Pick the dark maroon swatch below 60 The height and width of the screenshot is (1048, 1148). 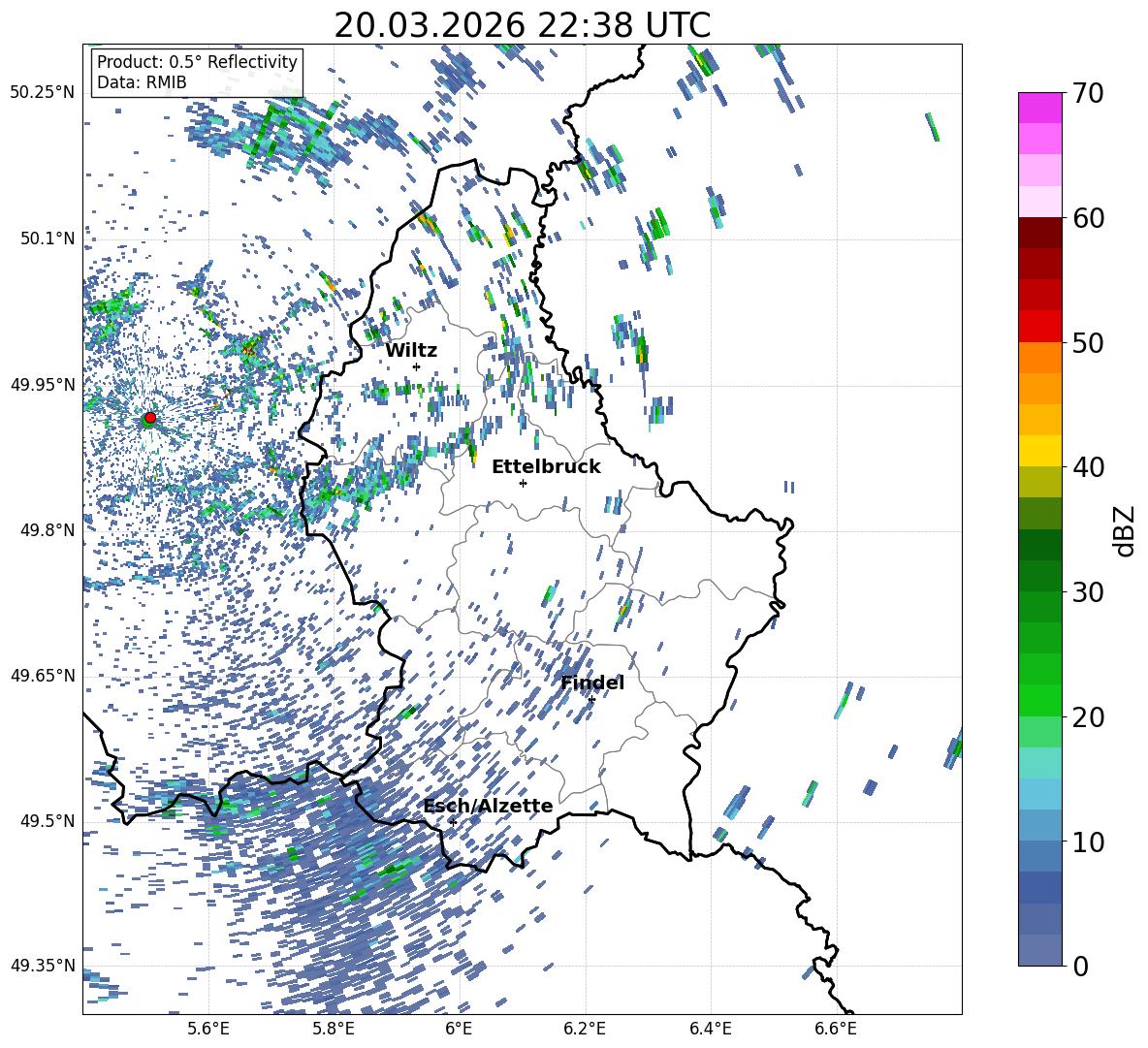click(x=1040, y=233)
